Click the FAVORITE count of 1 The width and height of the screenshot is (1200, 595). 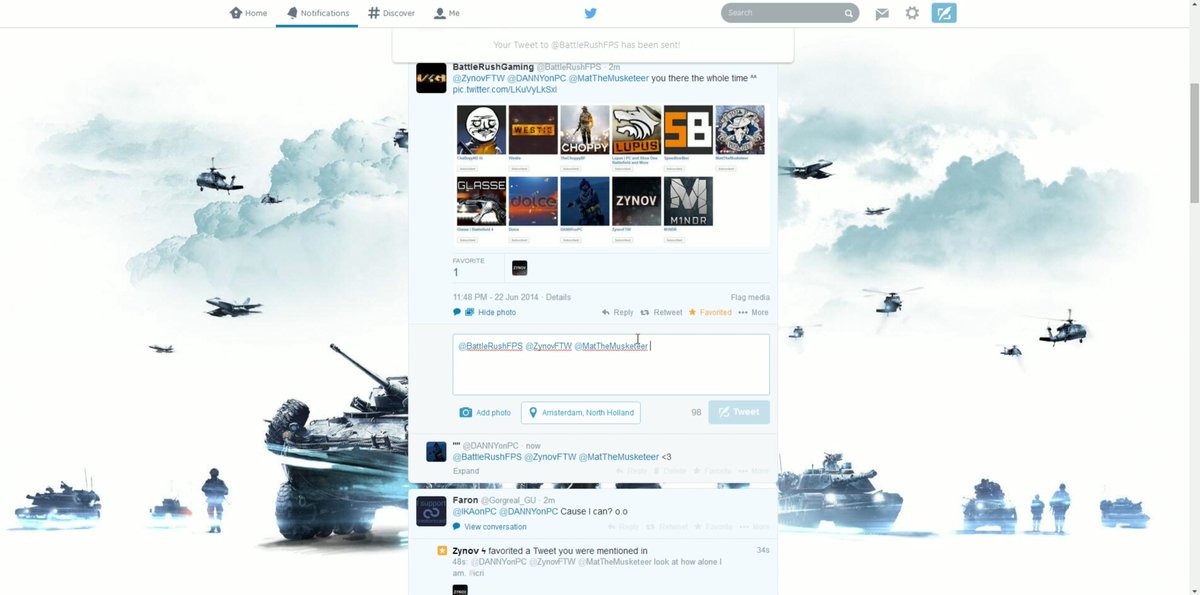click(456, 272)
